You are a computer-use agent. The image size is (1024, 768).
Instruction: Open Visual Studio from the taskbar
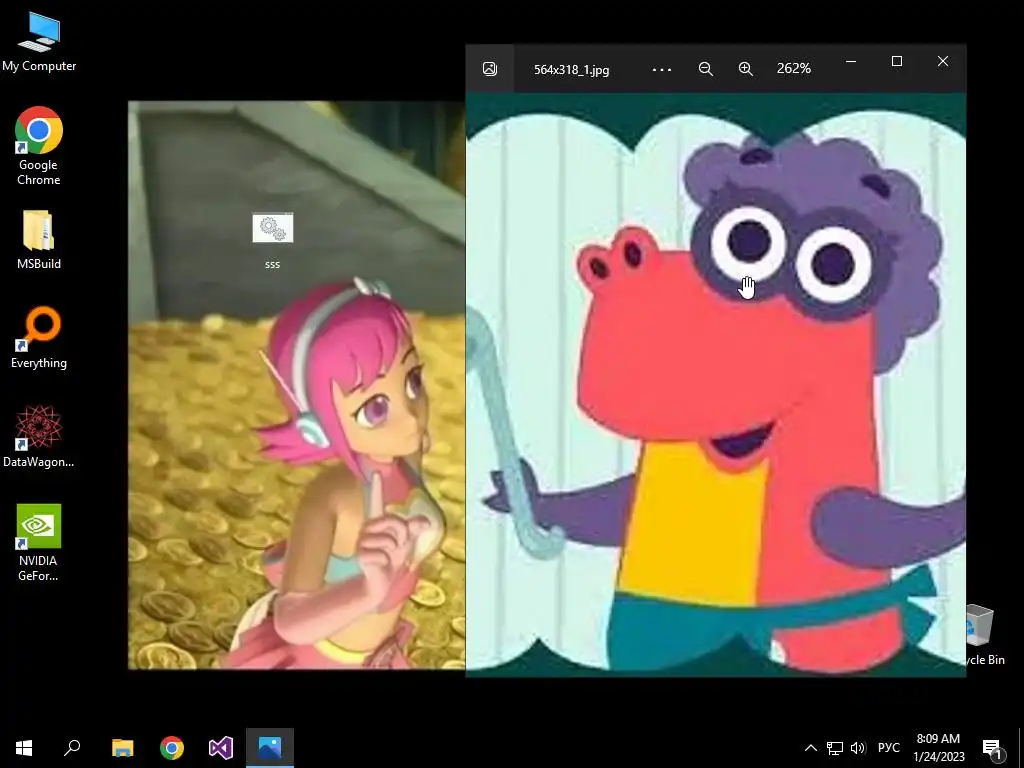221,748
